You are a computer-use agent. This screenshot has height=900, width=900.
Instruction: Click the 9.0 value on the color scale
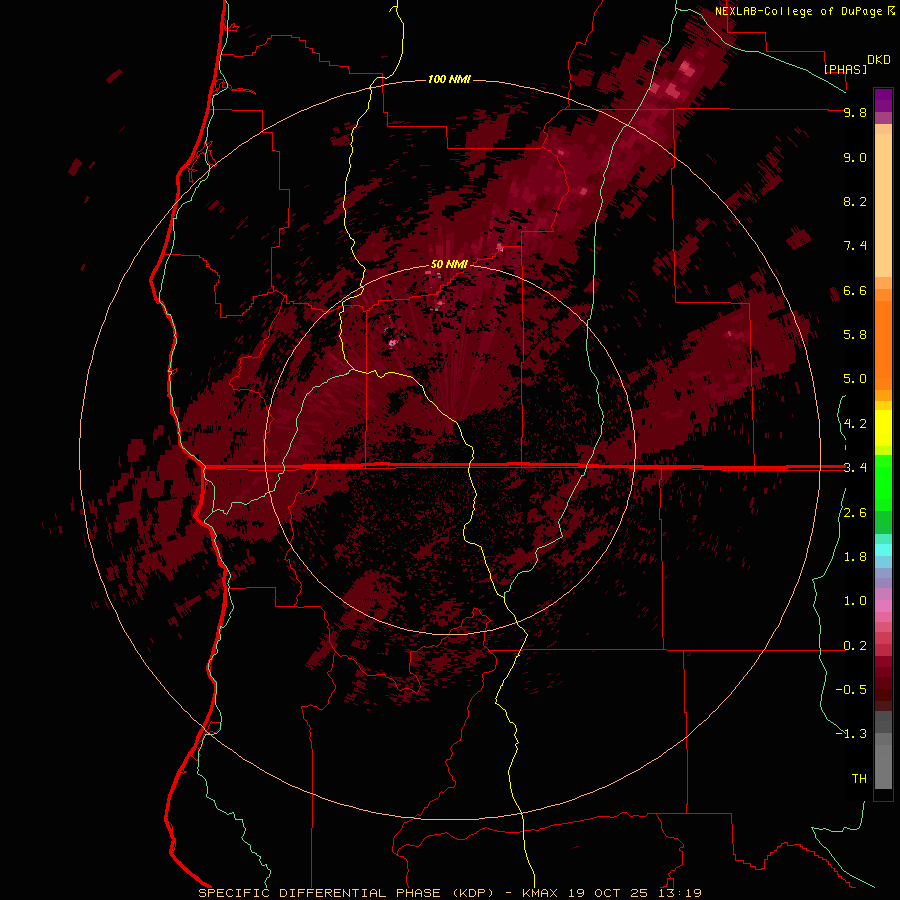pyautogui.click(x=855, y=157)
